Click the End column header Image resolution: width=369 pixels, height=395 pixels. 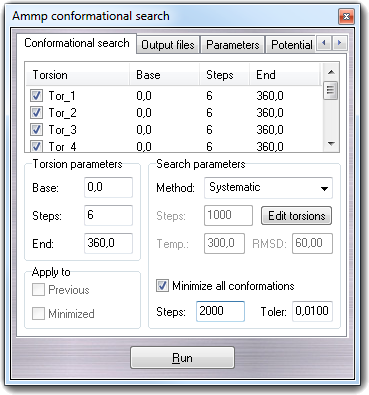point(285,75)
